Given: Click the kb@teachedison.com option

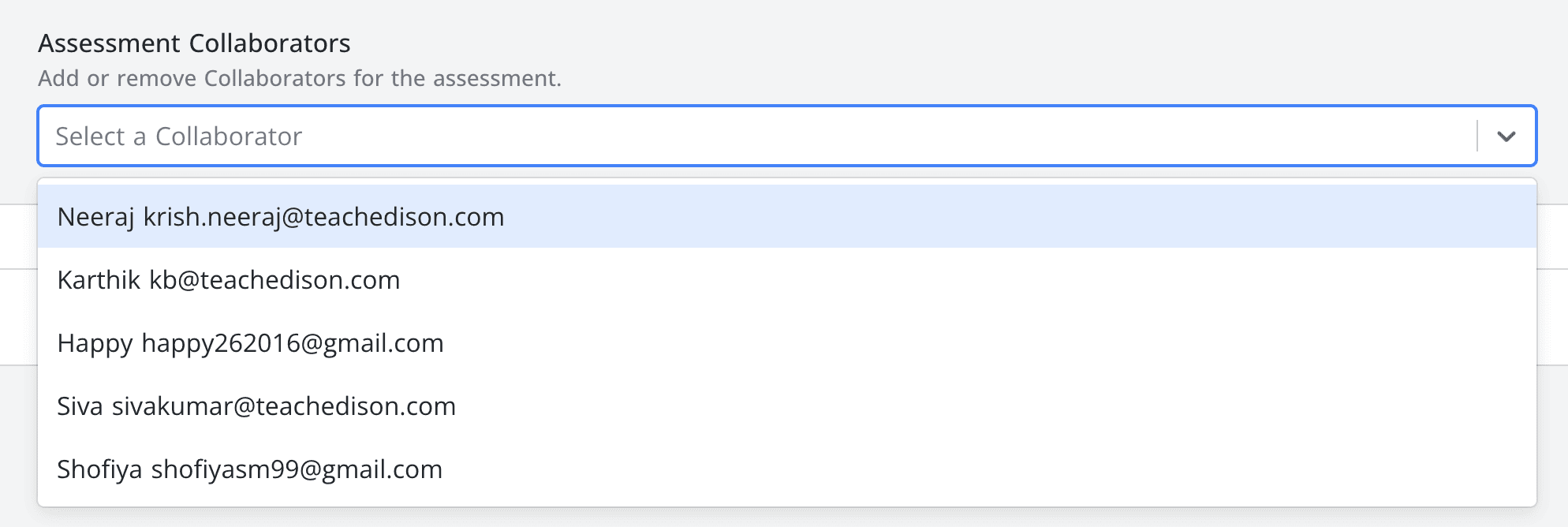Looking at the screenshot, I should click(x=274, y=280).
